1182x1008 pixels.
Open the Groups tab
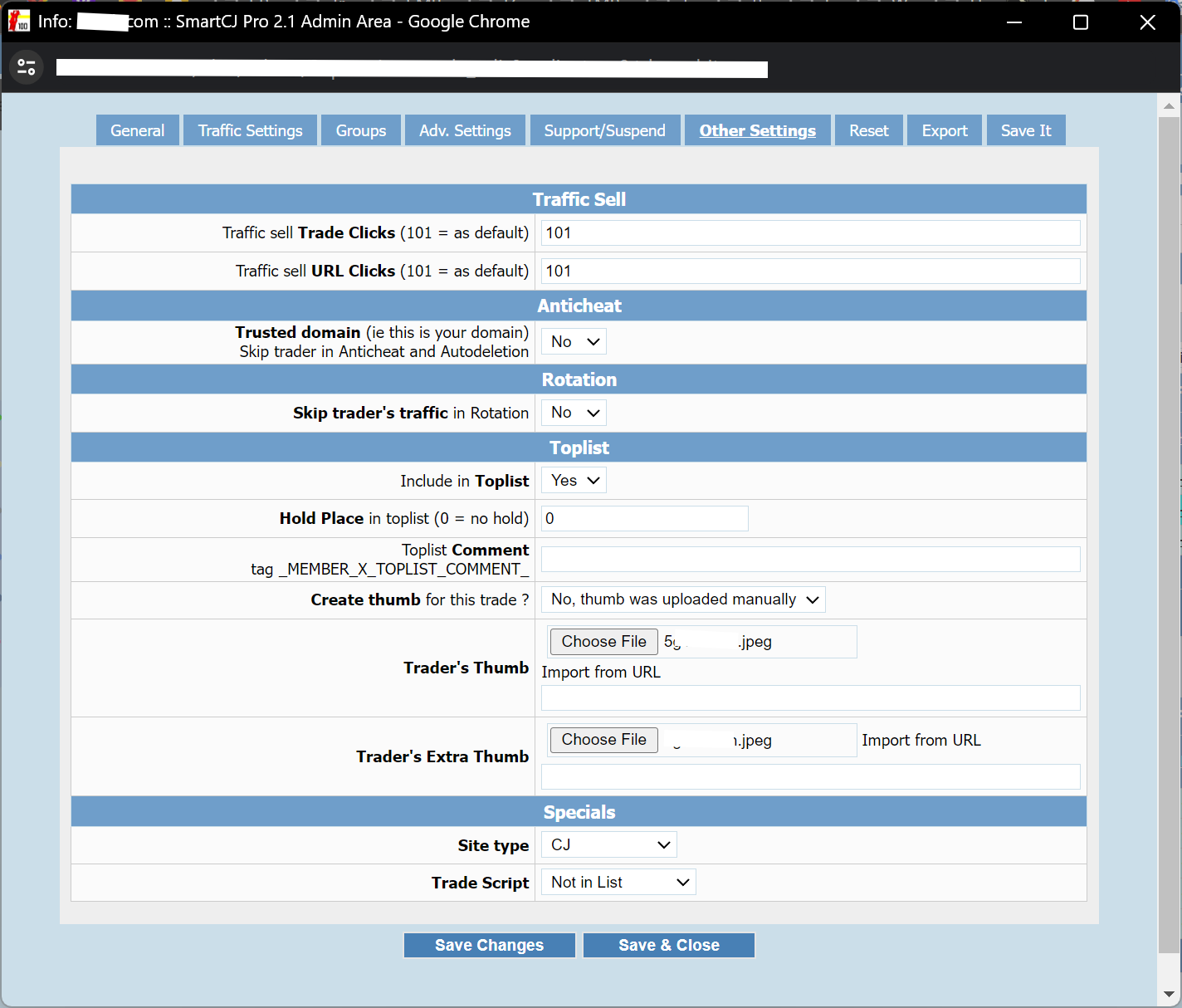coord(361,130)
